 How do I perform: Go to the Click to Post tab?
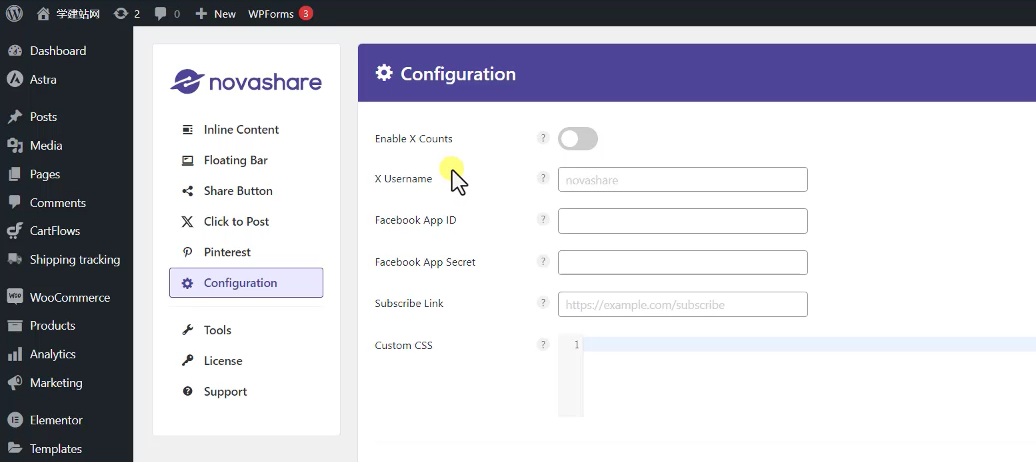(236, 222)
